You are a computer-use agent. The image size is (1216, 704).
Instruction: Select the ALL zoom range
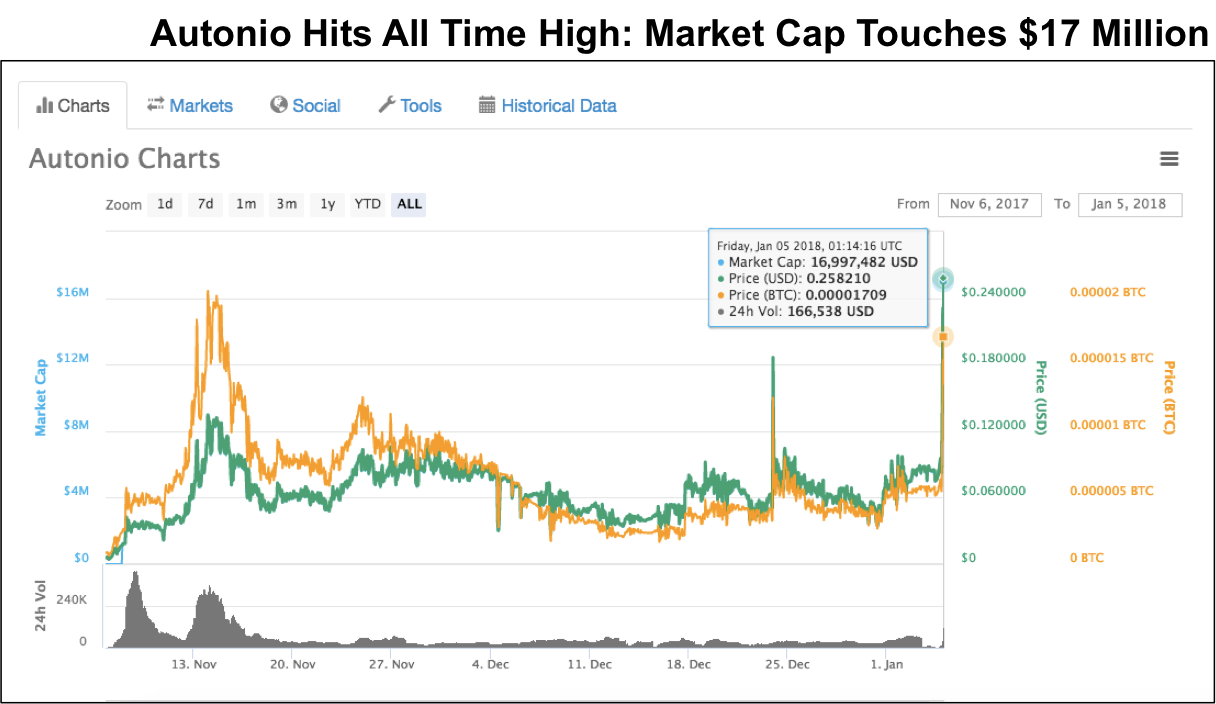click(x=409, y=204)
